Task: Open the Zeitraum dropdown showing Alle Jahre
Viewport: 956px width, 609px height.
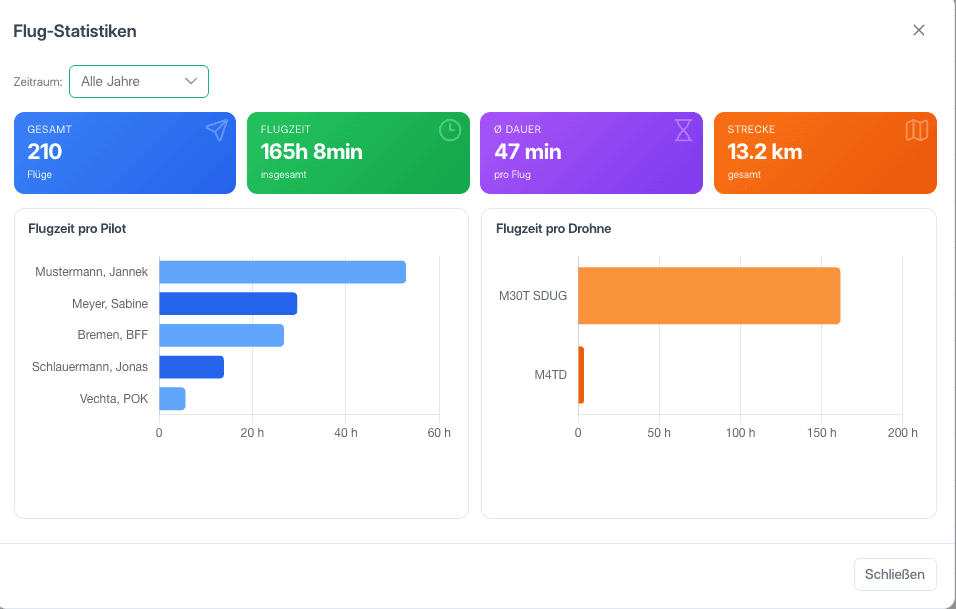Action: (139, 82)
